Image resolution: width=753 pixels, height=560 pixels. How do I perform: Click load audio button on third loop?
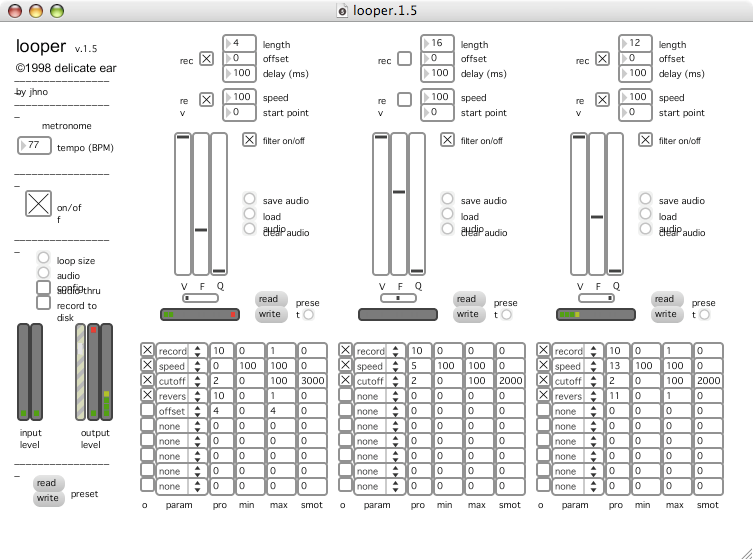645,213
